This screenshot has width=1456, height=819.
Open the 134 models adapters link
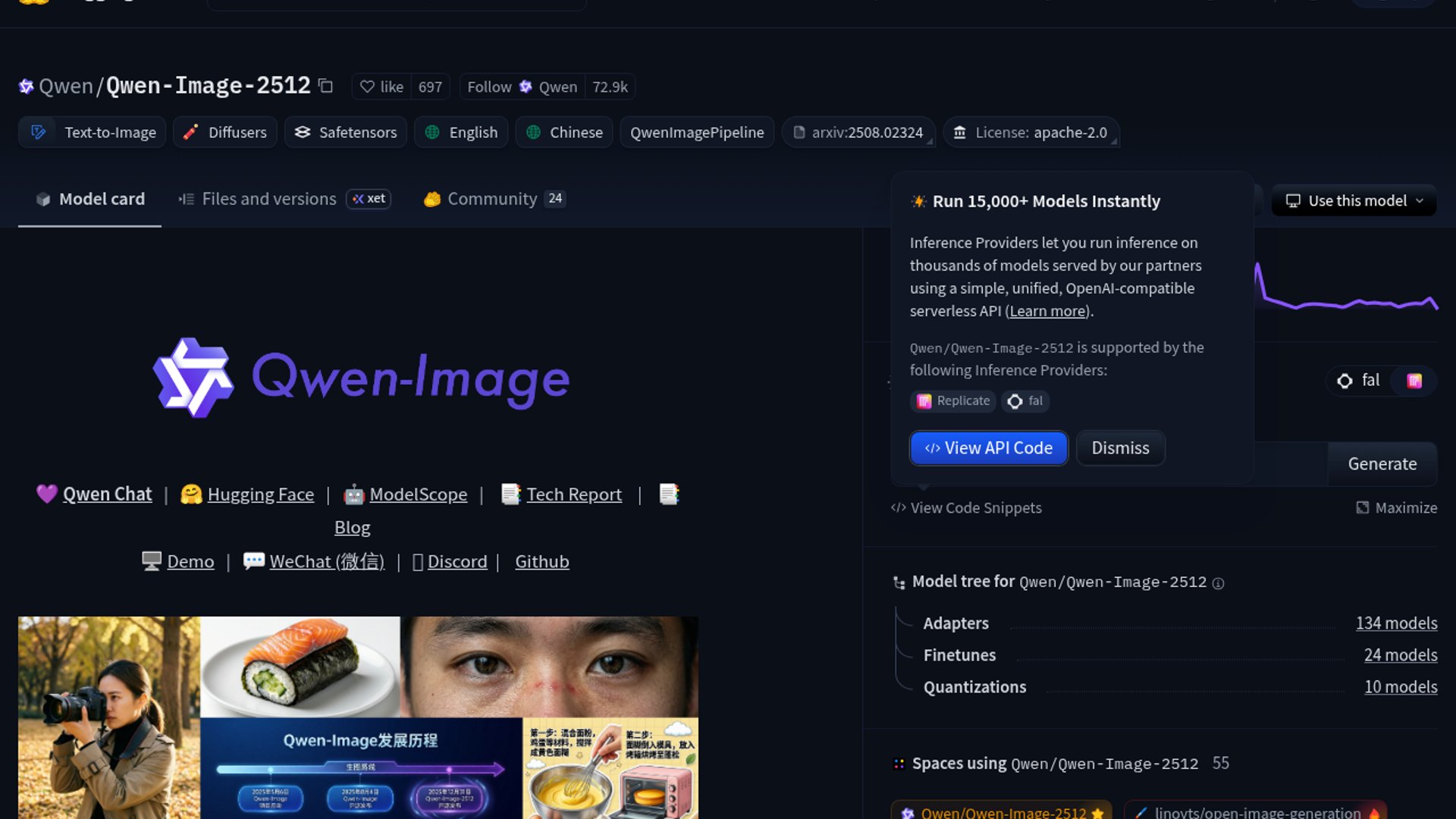1396,623
